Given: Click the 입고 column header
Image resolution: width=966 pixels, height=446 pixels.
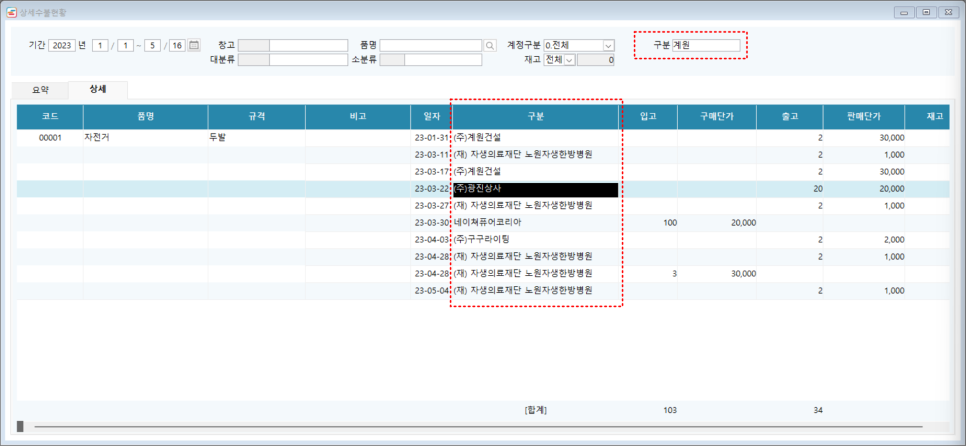Looking at the screenshot, I should coord(648,116).
